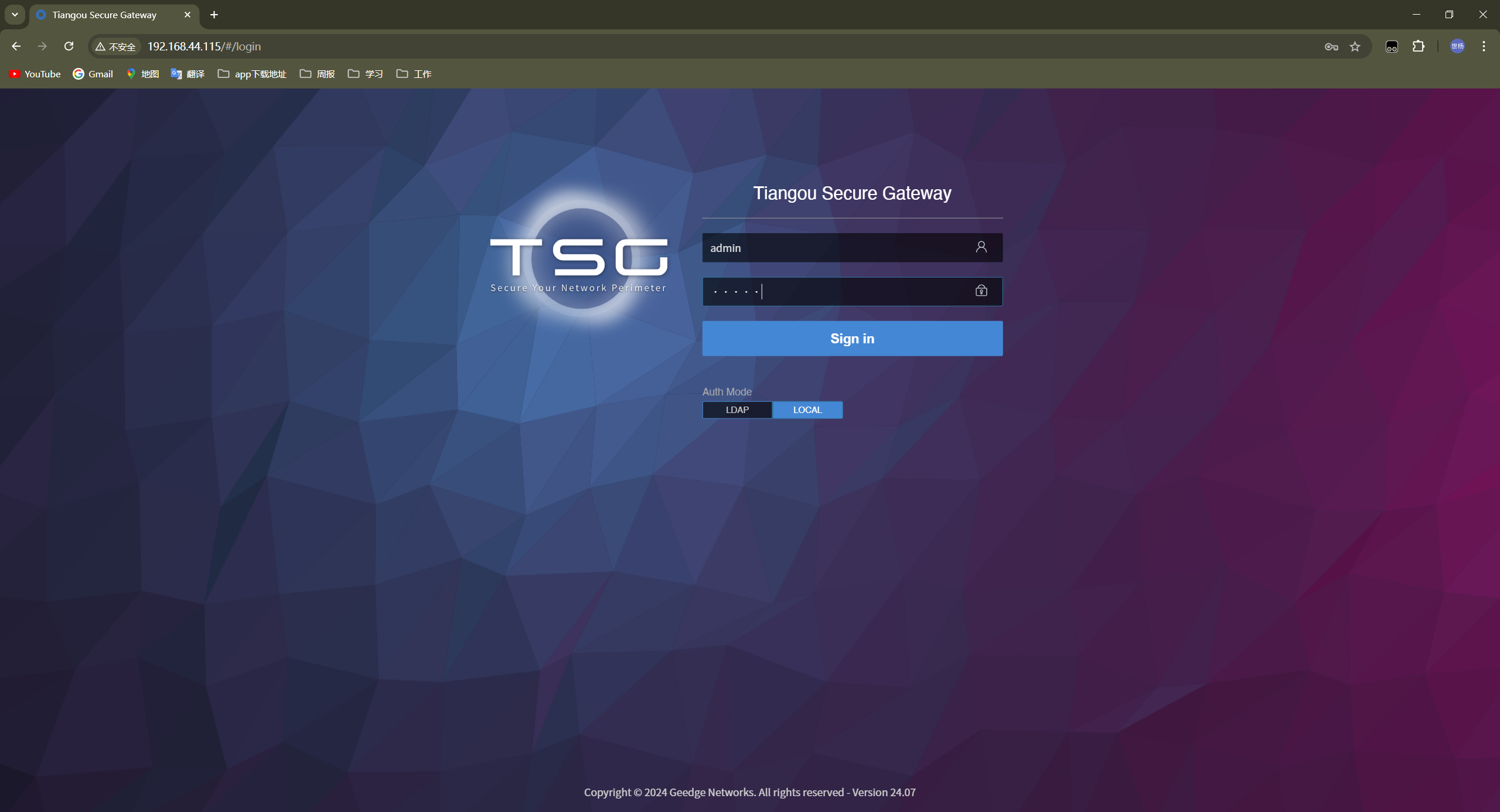Viewport: 1500px width, 812px height.
Task: Bookmark this page with the star icon
Action: pyautogui.click(x=1355, y=46)
